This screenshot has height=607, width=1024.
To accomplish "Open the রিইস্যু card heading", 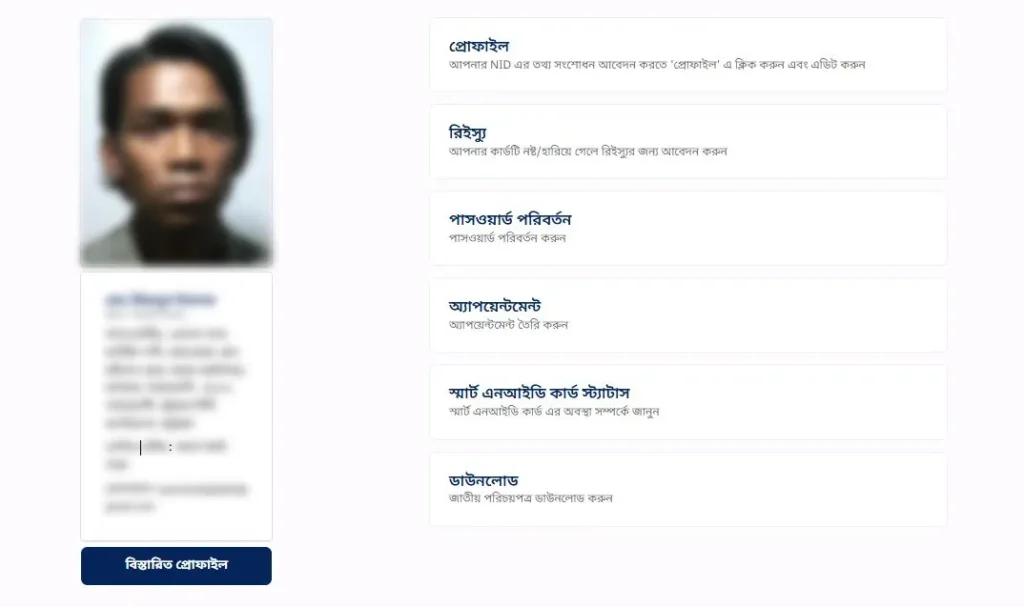I will tap(468, 133).
